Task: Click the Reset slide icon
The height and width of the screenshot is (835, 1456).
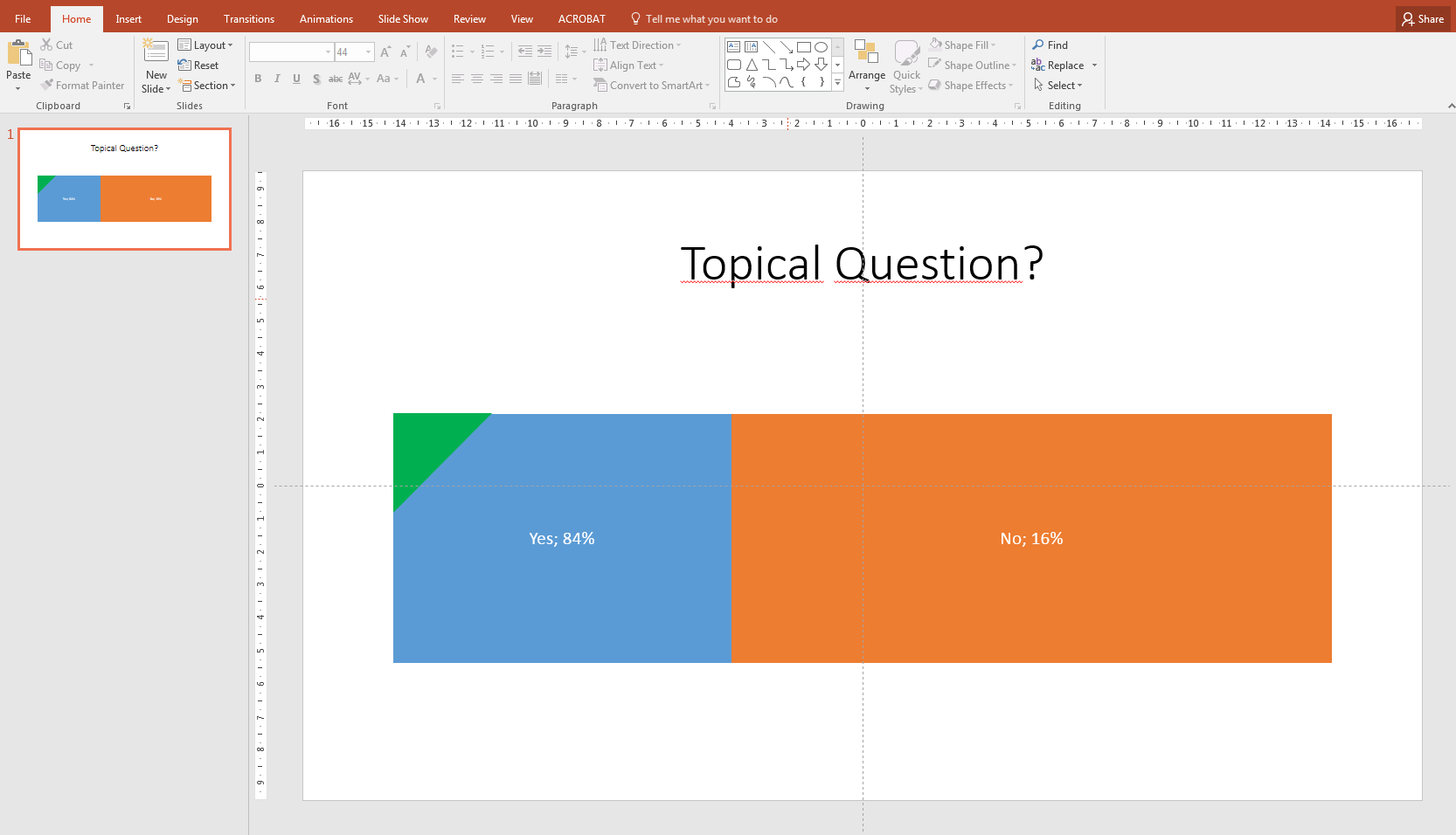Action: [x=184, y=66]
